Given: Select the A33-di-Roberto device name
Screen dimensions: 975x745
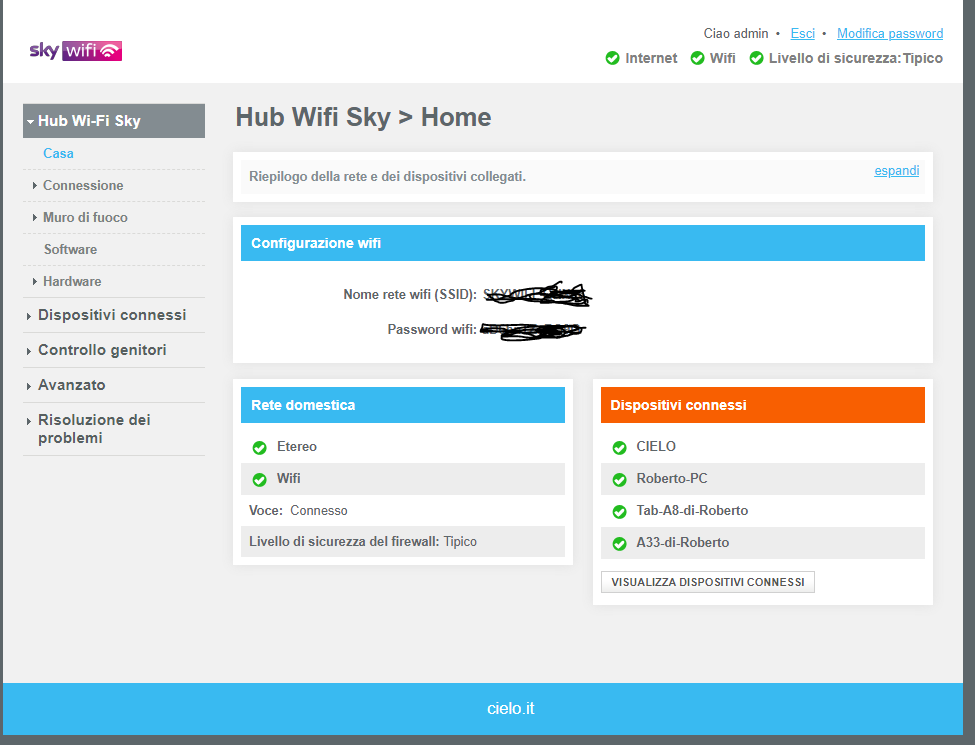Looking at the screenshot, I should click(682, 542).
